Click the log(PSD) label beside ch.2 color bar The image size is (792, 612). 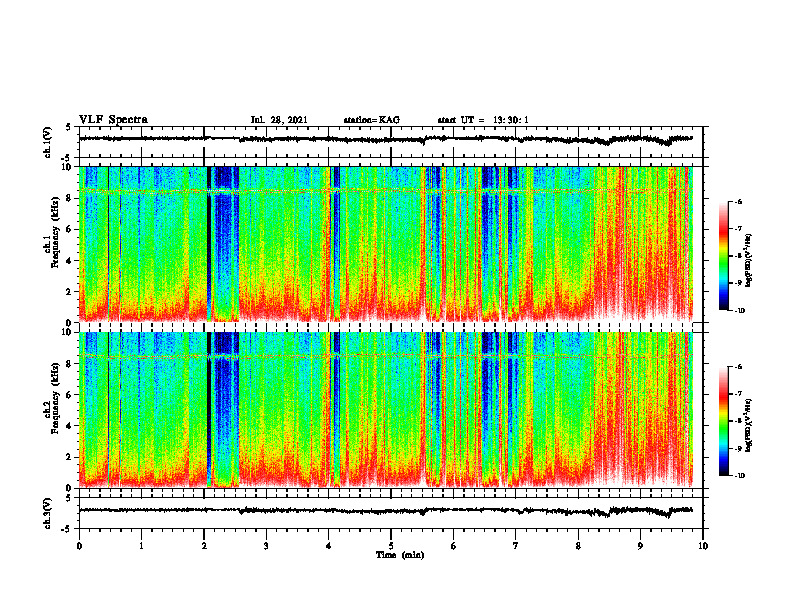(x=748, y=425)
